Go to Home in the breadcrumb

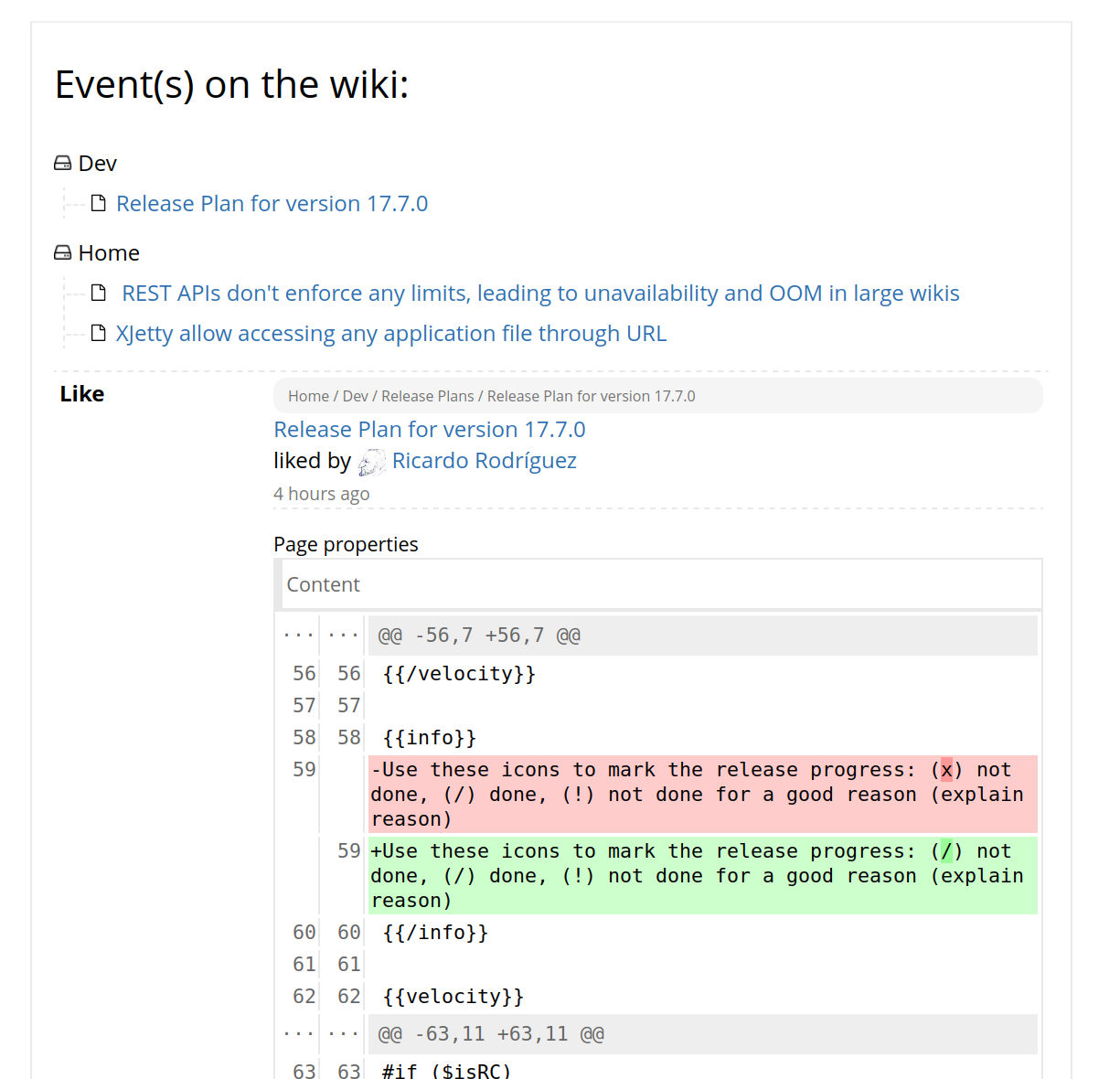[x=308, y=396]
